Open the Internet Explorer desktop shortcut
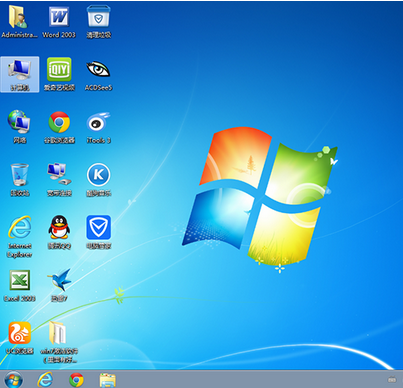The height and width of the screenshot is (388, 403). pos(20,236)
